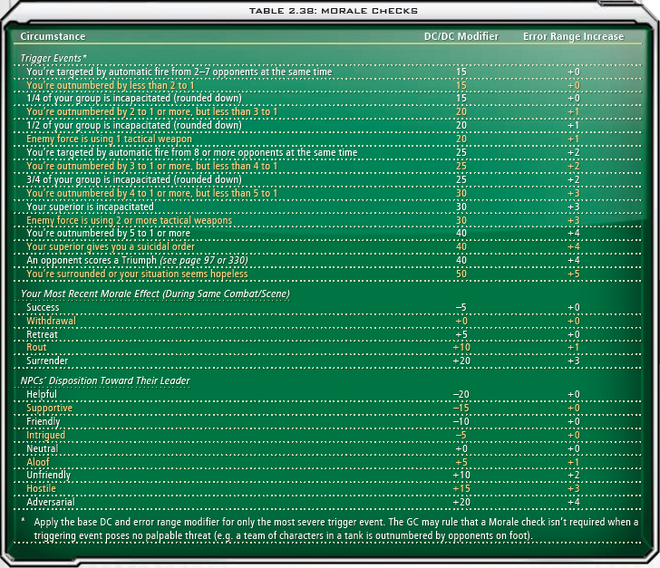
Task: Click the DC/DC Modifier column header
Action: [461, 36]
